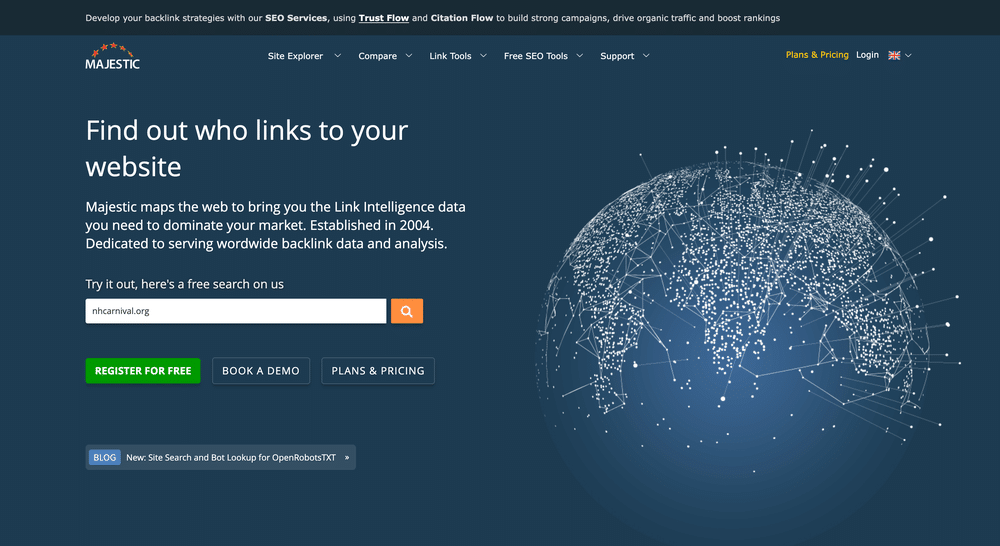Open the Support menu

[x=617, y=56]
